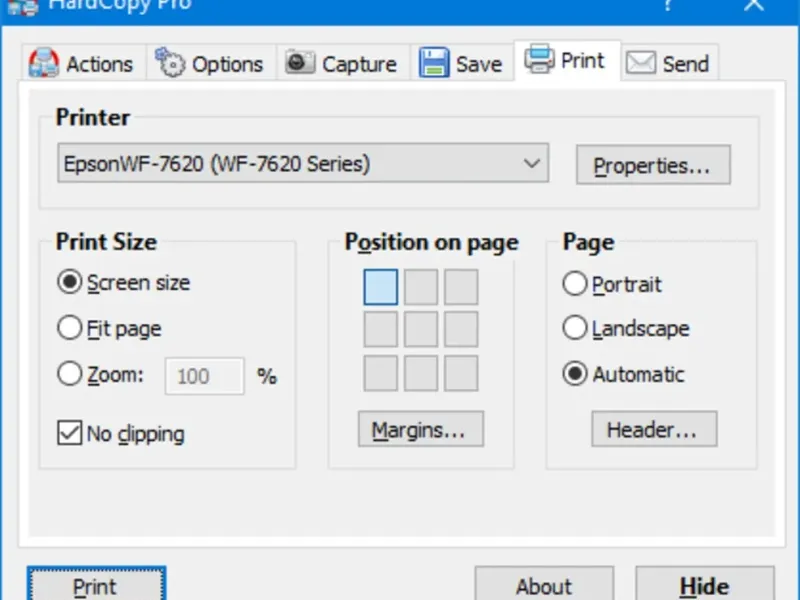Choose Portrait page orientation
The height and width of the screenshot is (600, 800).
tap(612, 284)
